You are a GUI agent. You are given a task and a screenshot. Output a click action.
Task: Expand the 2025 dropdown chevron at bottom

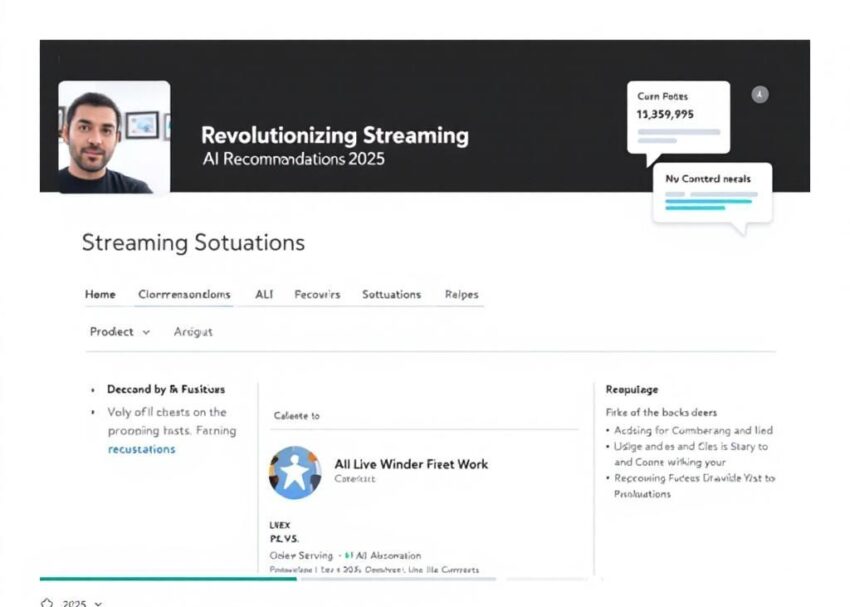click(97, 603)
